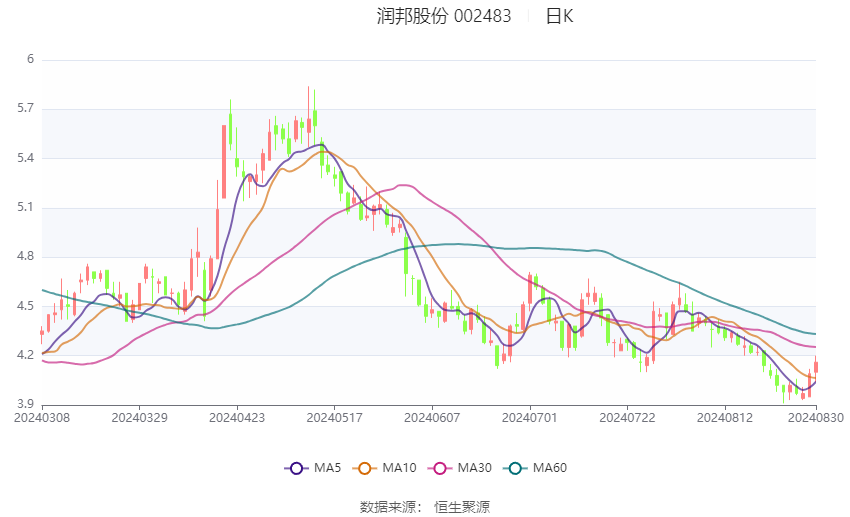Click the x-axis date 20240423
Image resolution: width=850 pixels, height=517 pixels.
[237, 418]
